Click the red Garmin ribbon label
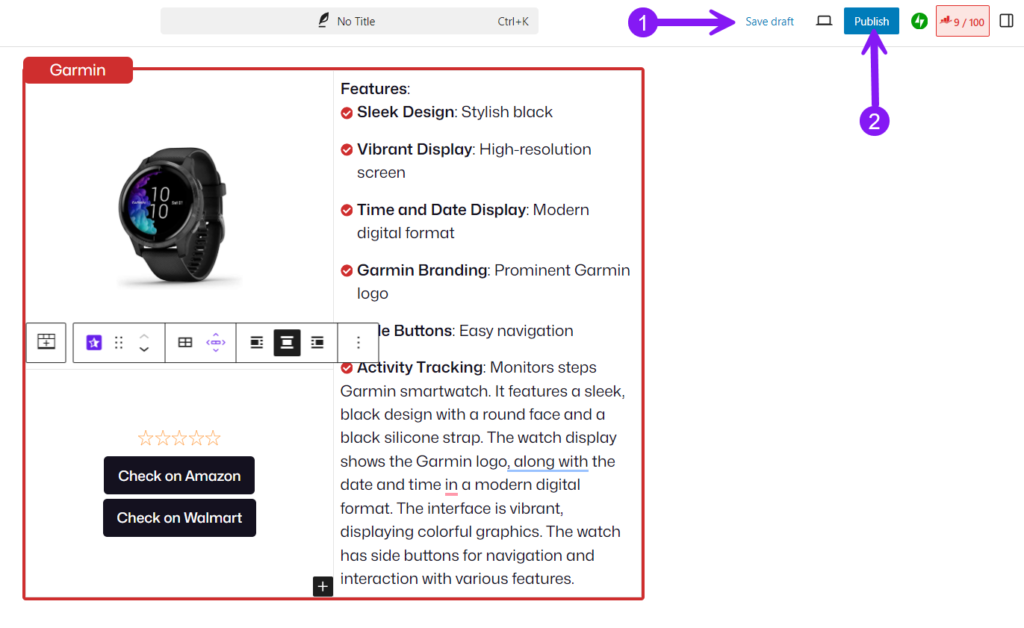Image resolution: width=1024 pixels, height=628 pixels. tap(78, 70)
